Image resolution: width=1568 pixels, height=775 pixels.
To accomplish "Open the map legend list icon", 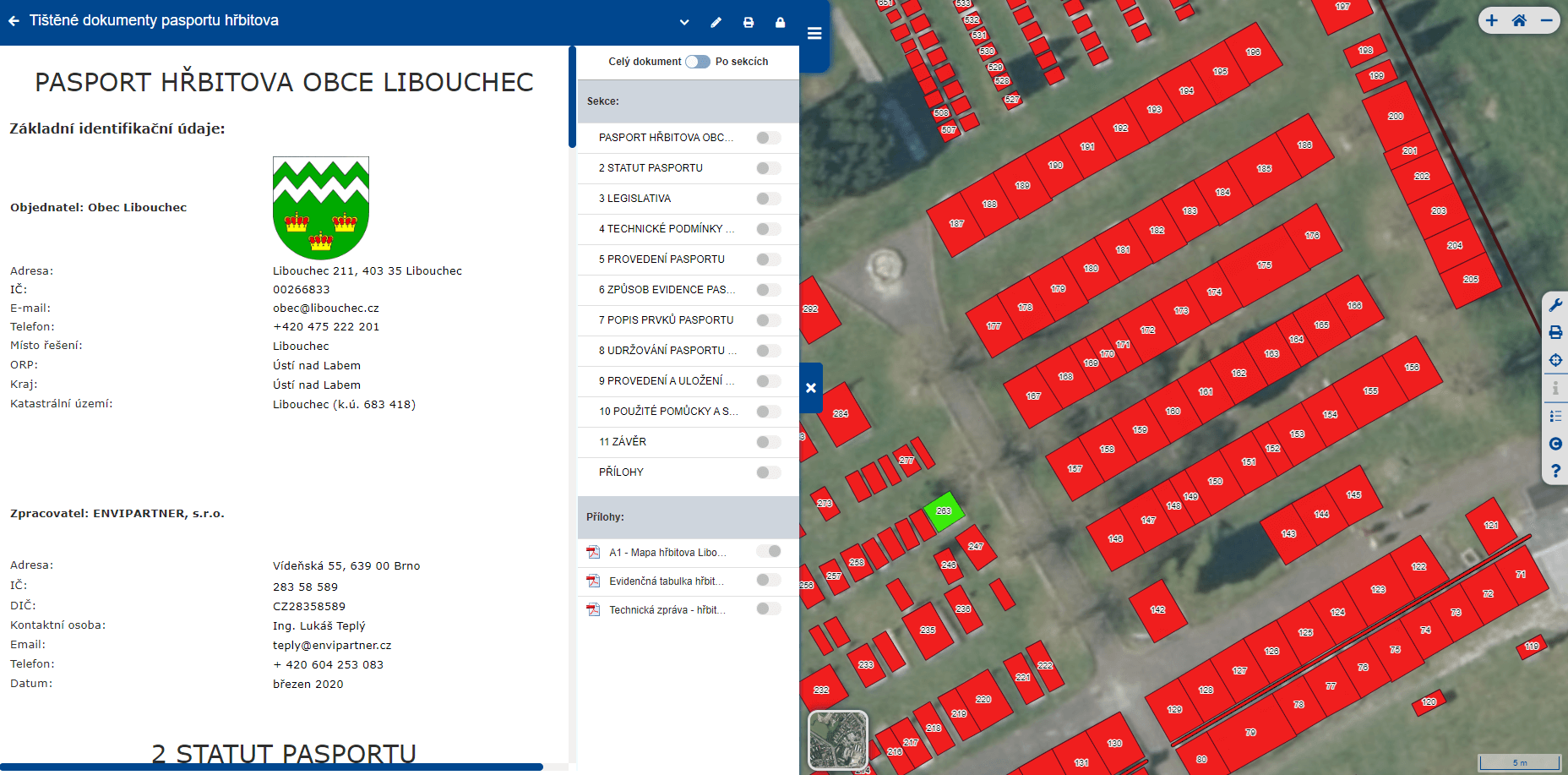I will [x=1555, y=416].
